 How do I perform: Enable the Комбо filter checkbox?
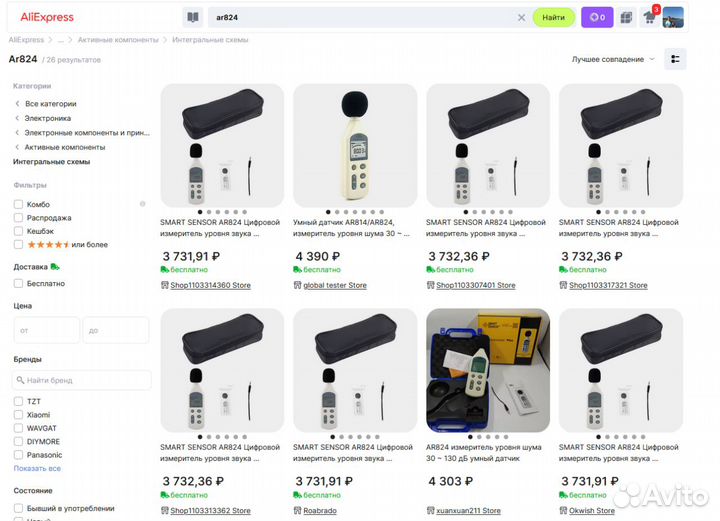coord(18,204)
